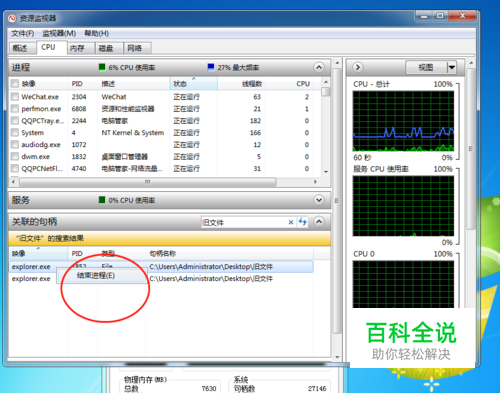
Task: Click the perfmon.exe process name
Action: [x=41, y=109]
